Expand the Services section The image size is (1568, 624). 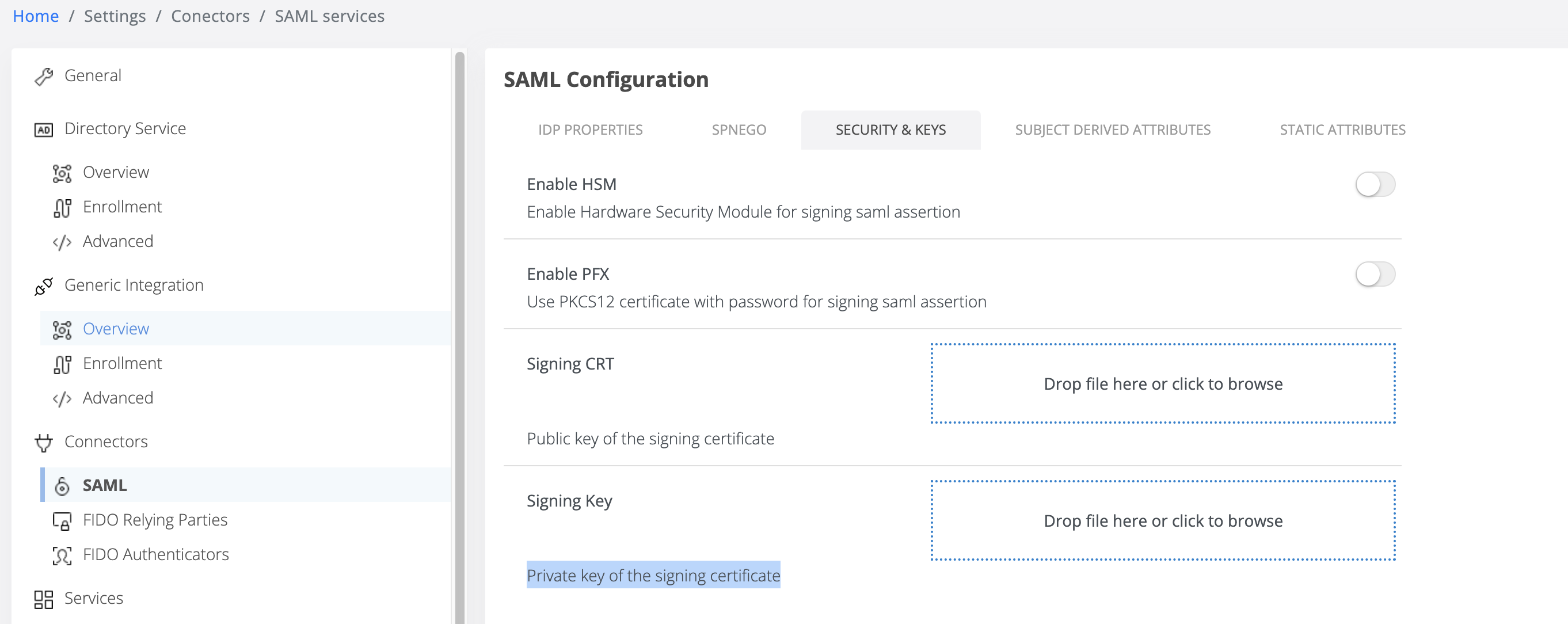(93, 599)
